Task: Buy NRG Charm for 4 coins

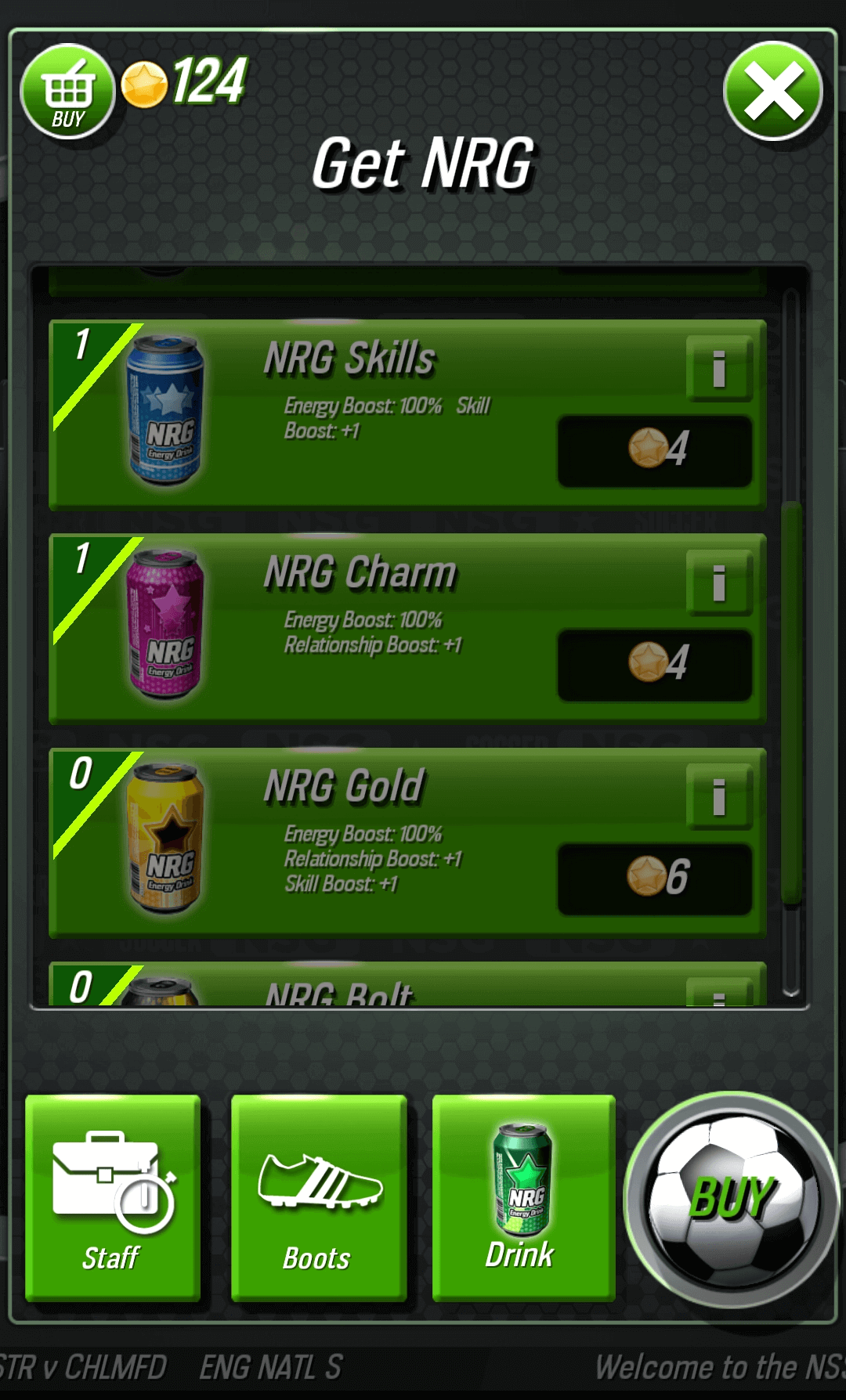Action: [655, 666]
